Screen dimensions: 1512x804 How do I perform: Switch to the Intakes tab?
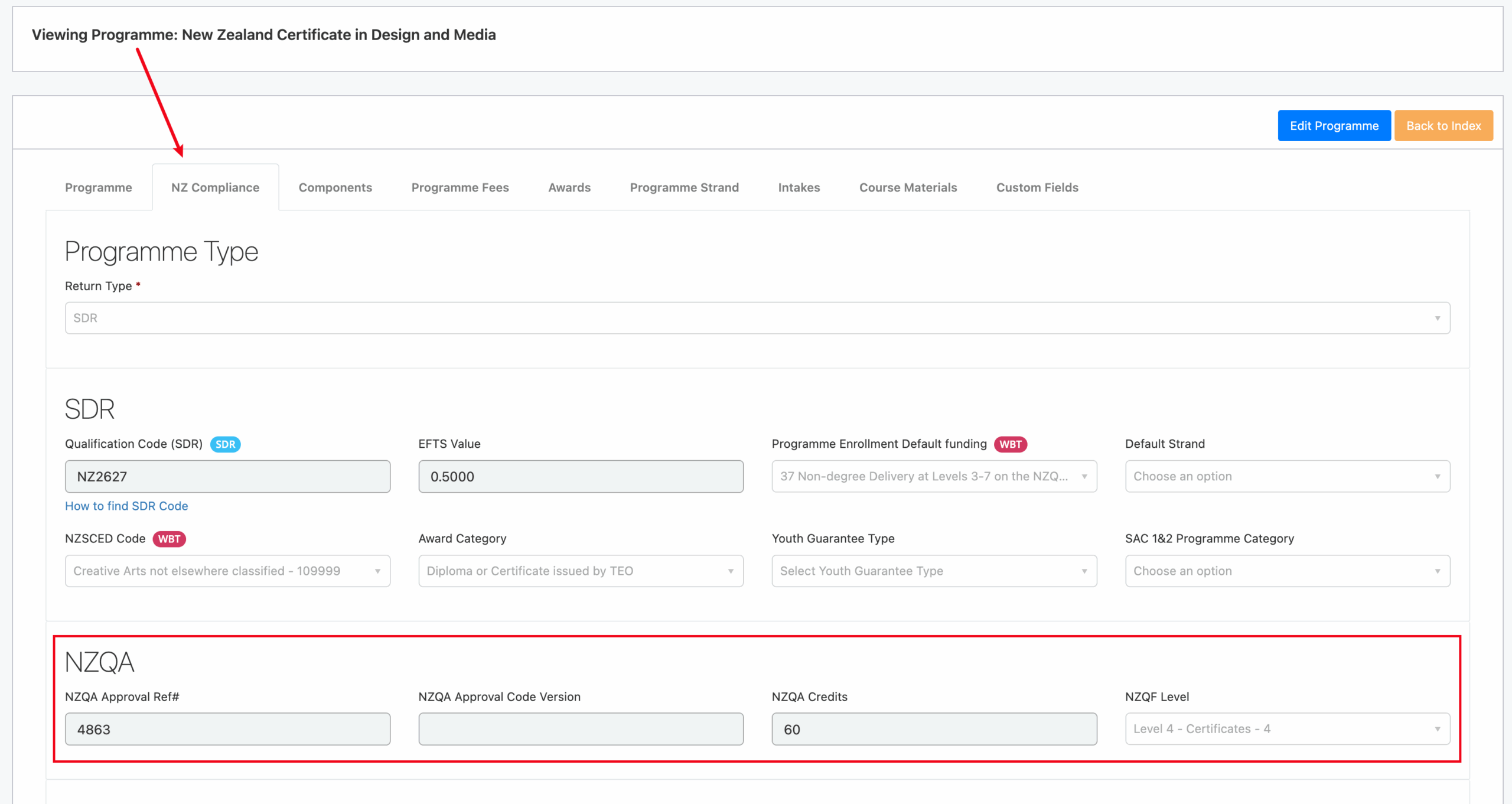click(799, 187)
